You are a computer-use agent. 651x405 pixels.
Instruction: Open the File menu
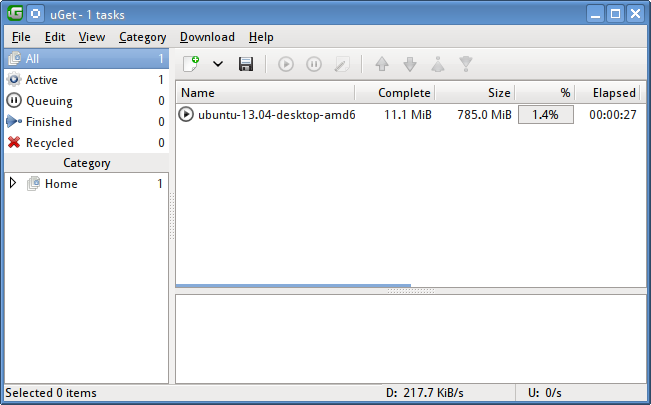click(x=21, y=37)
